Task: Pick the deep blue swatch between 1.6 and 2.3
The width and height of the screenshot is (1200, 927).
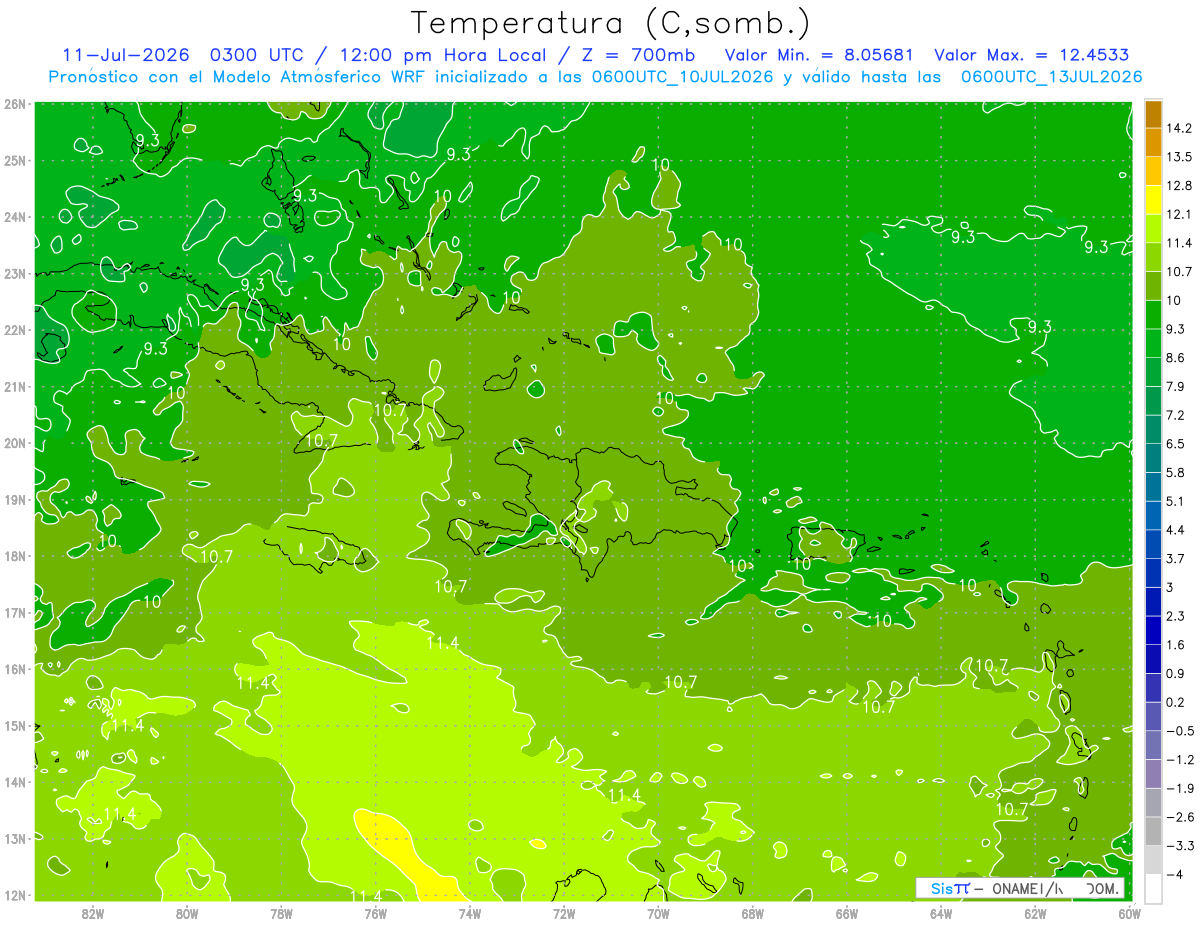Action: point(1153,630)
